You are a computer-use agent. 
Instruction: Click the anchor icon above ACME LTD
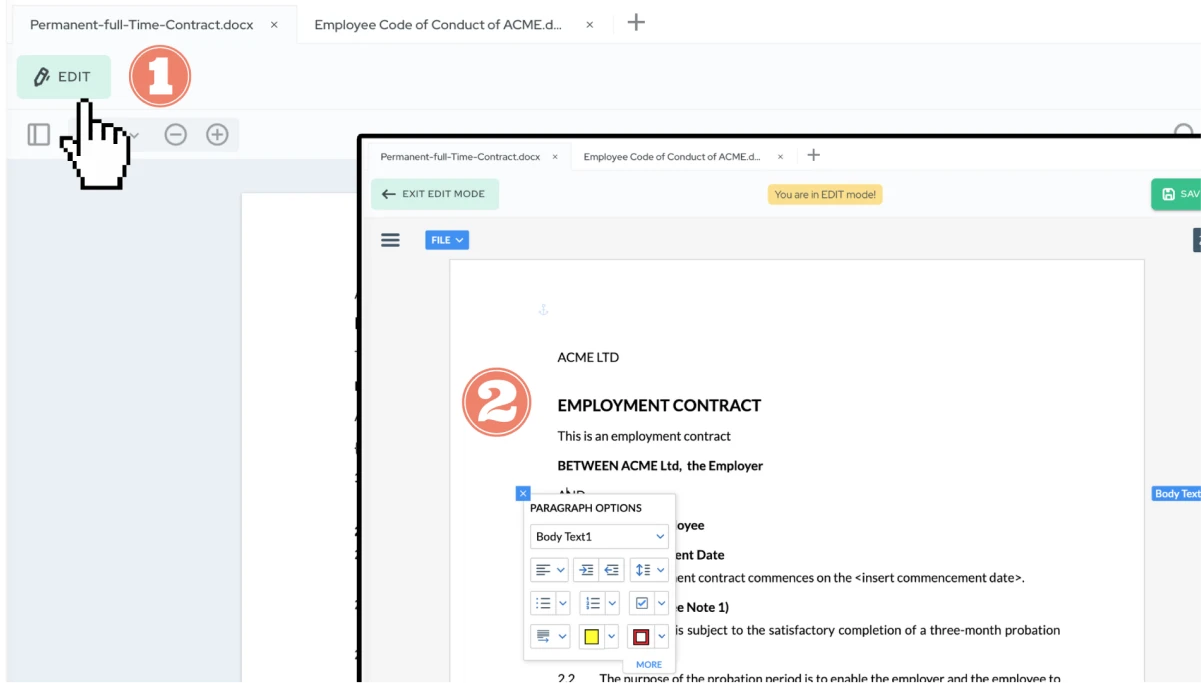coord(544,311)
